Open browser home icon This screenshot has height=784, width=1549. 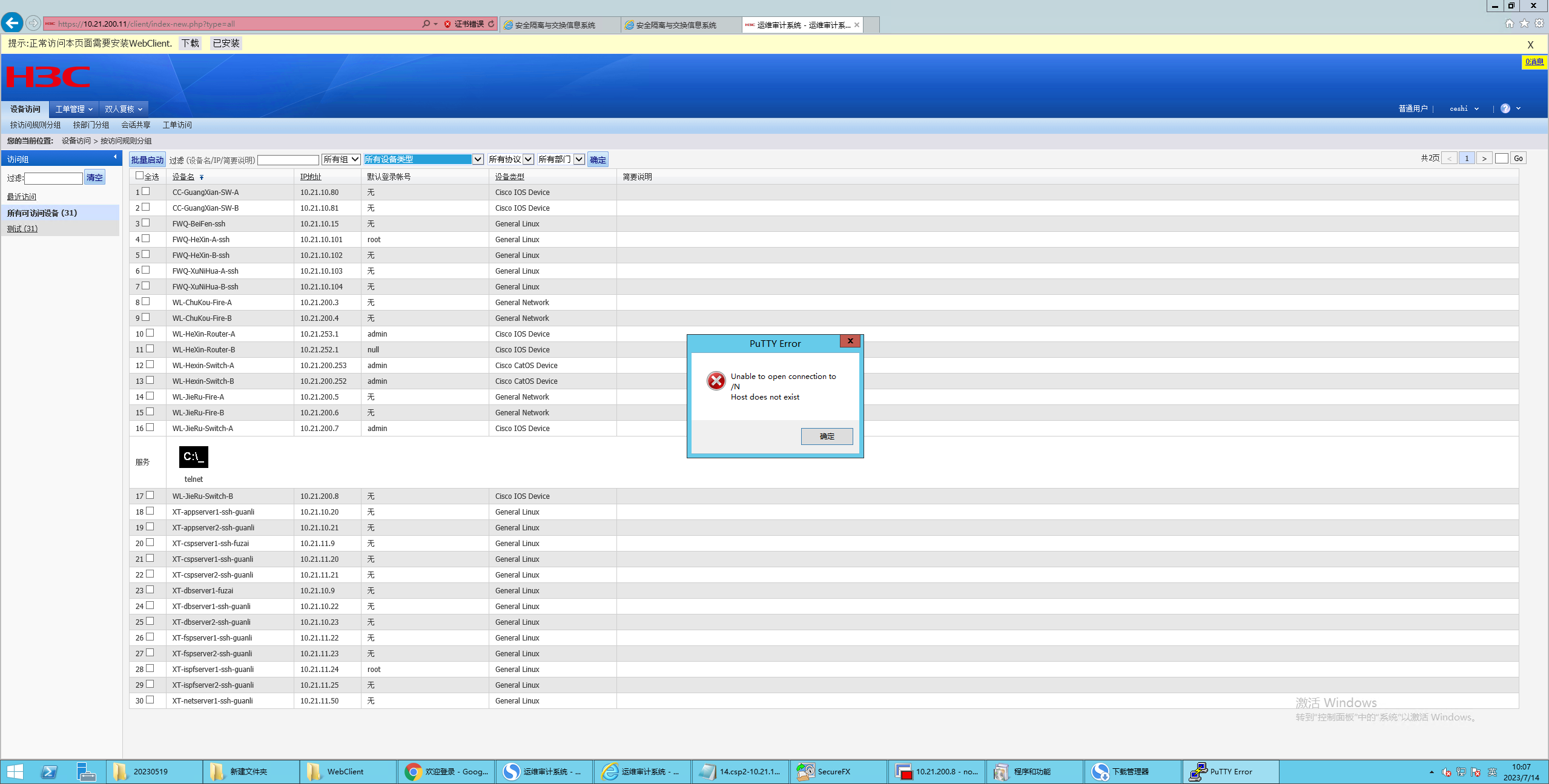[1508, 24]
